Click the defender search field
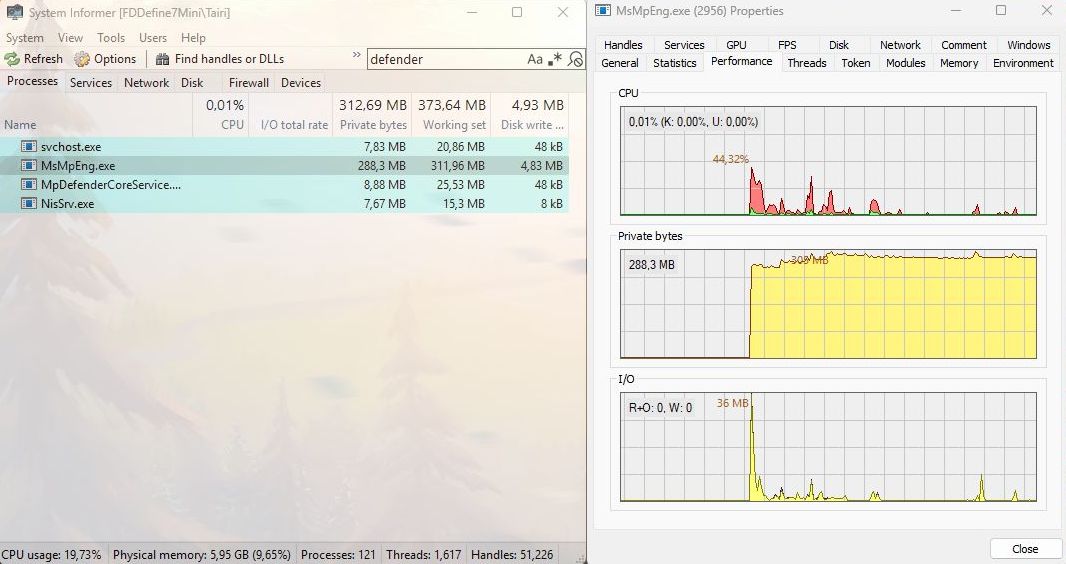Image resolution: width=1066 pixels, height=564 pixels. click(445, 59)
